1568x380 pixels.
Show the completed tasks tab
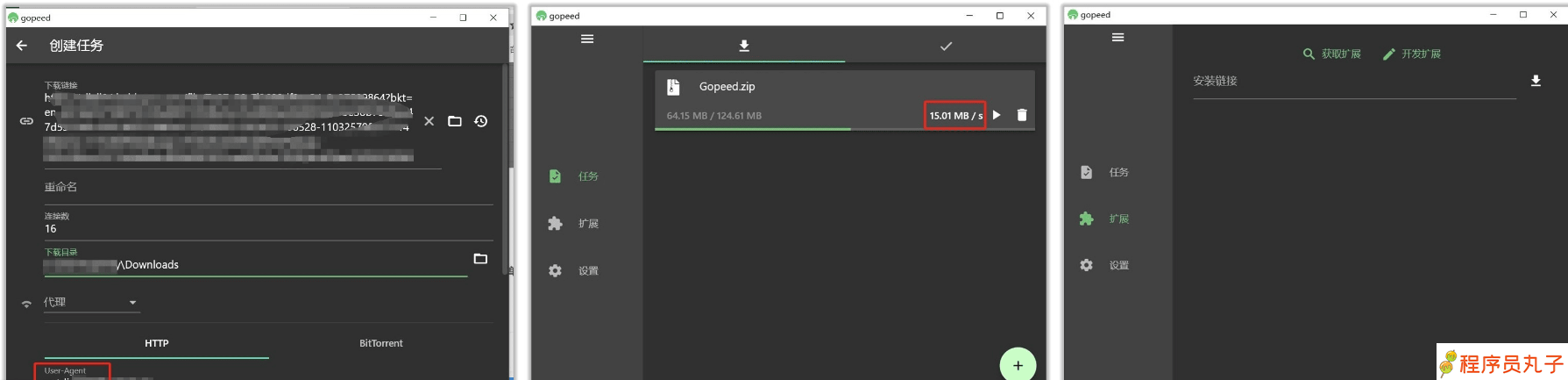[946, 46]
